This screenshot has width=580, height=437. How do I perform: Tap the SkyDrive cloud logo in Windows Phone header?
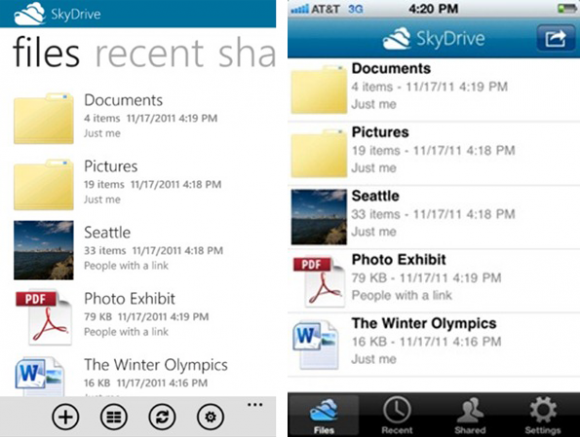tap(29, 14)
